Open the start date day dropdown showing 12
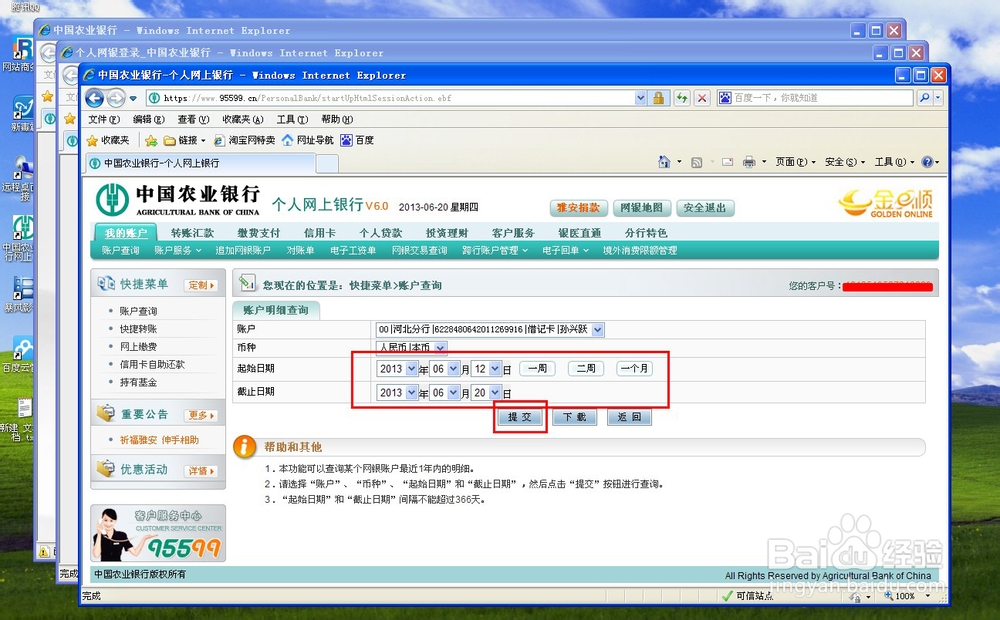This screenshot has width=1000, height=620. pyautogui.click(x=487, y=369)
